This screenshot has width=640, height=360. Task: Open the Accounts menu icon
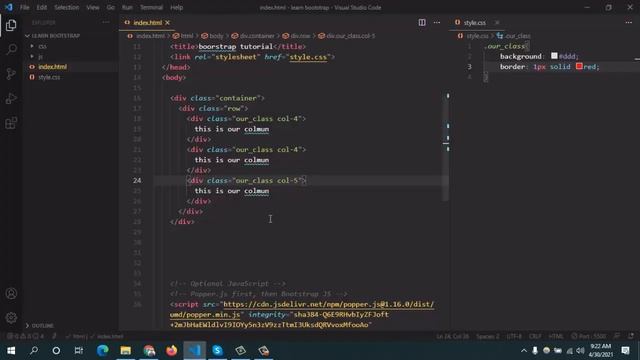tap(11, 293)
